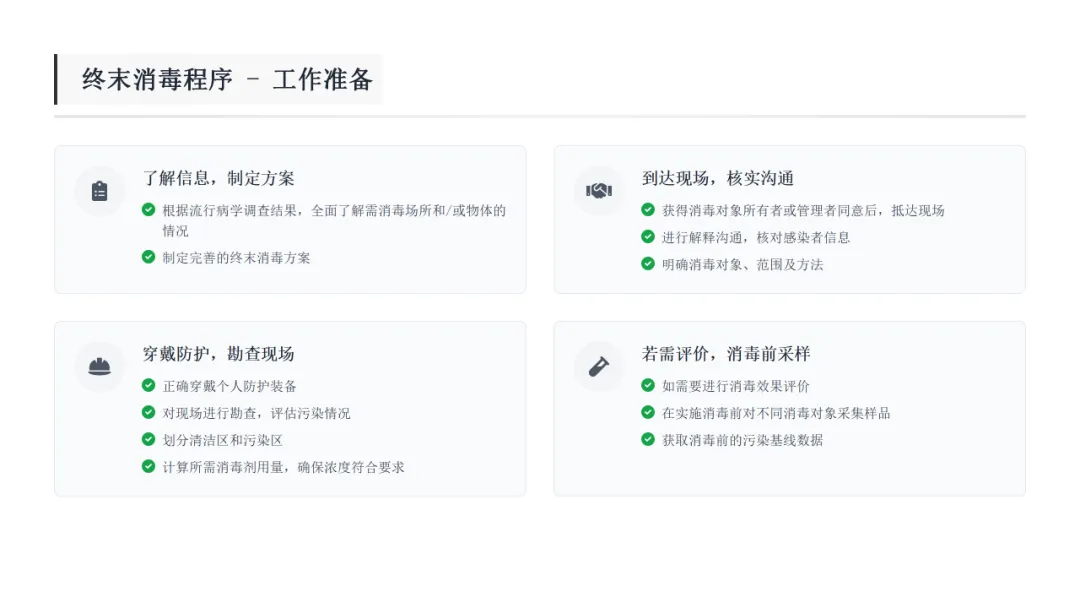Click the check mark beside 明确消毒对象、范围及方法
Image resolution: width=1080 pixels, height=608 pixels.
(x=648, y=264)
